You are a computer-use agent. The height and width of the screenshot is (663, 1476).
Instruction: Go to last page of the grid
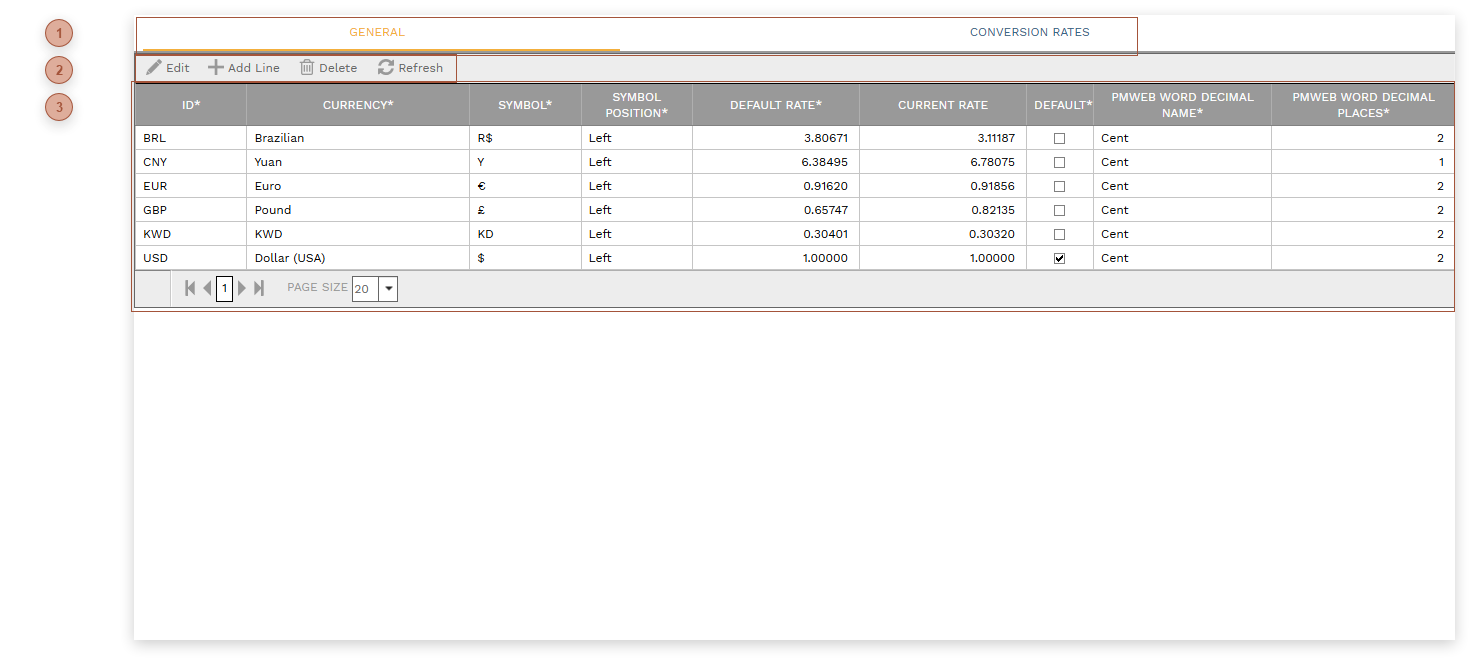click(x=259, y=289)
